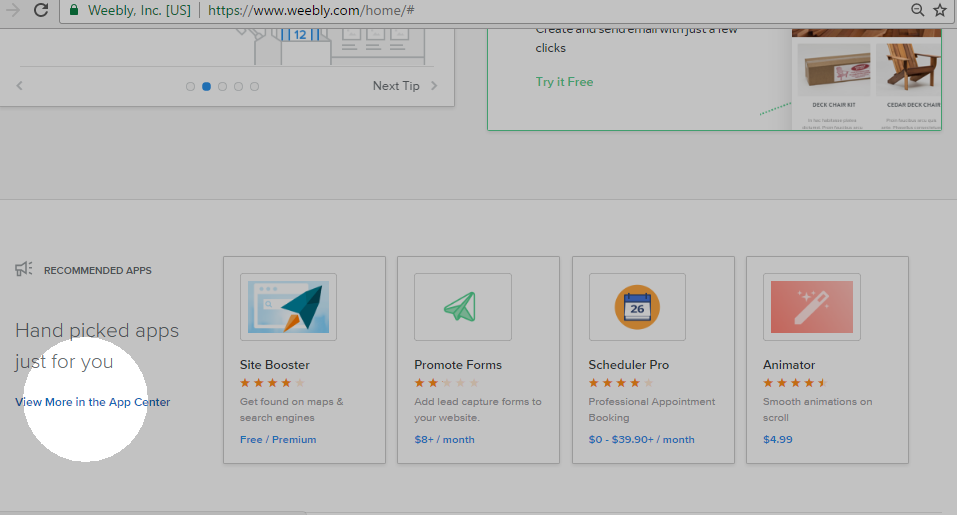This screenshot has height=515, width=957.
Task: Open the Cedar Deck Chair product thumbnail
Action: click(909, 70)
